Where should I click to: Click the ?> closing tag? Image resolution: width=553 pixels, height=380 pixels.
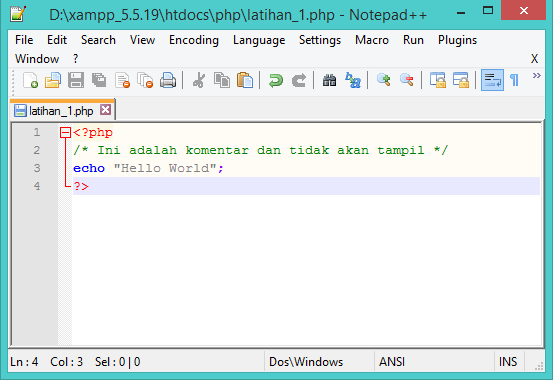click(x=81, y=186)
